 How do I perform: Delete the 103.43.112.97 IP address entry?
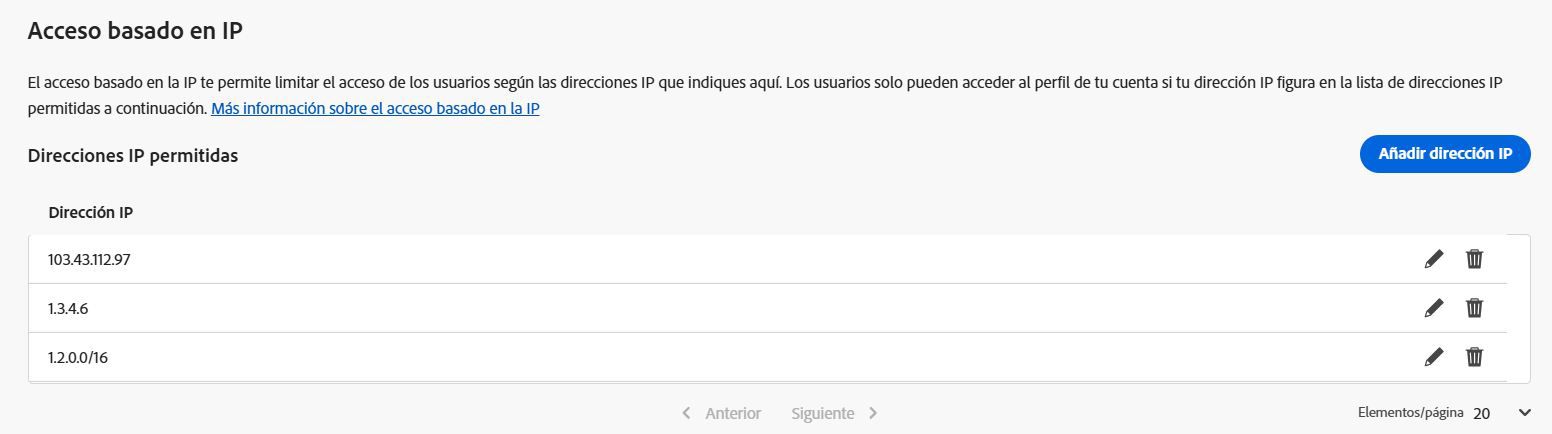tap(1474, 259)
